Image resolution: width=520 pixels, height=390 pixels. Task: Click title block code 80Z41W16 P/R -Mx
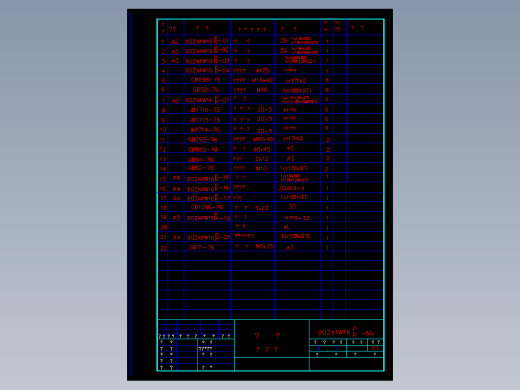[x=346, y=332]
